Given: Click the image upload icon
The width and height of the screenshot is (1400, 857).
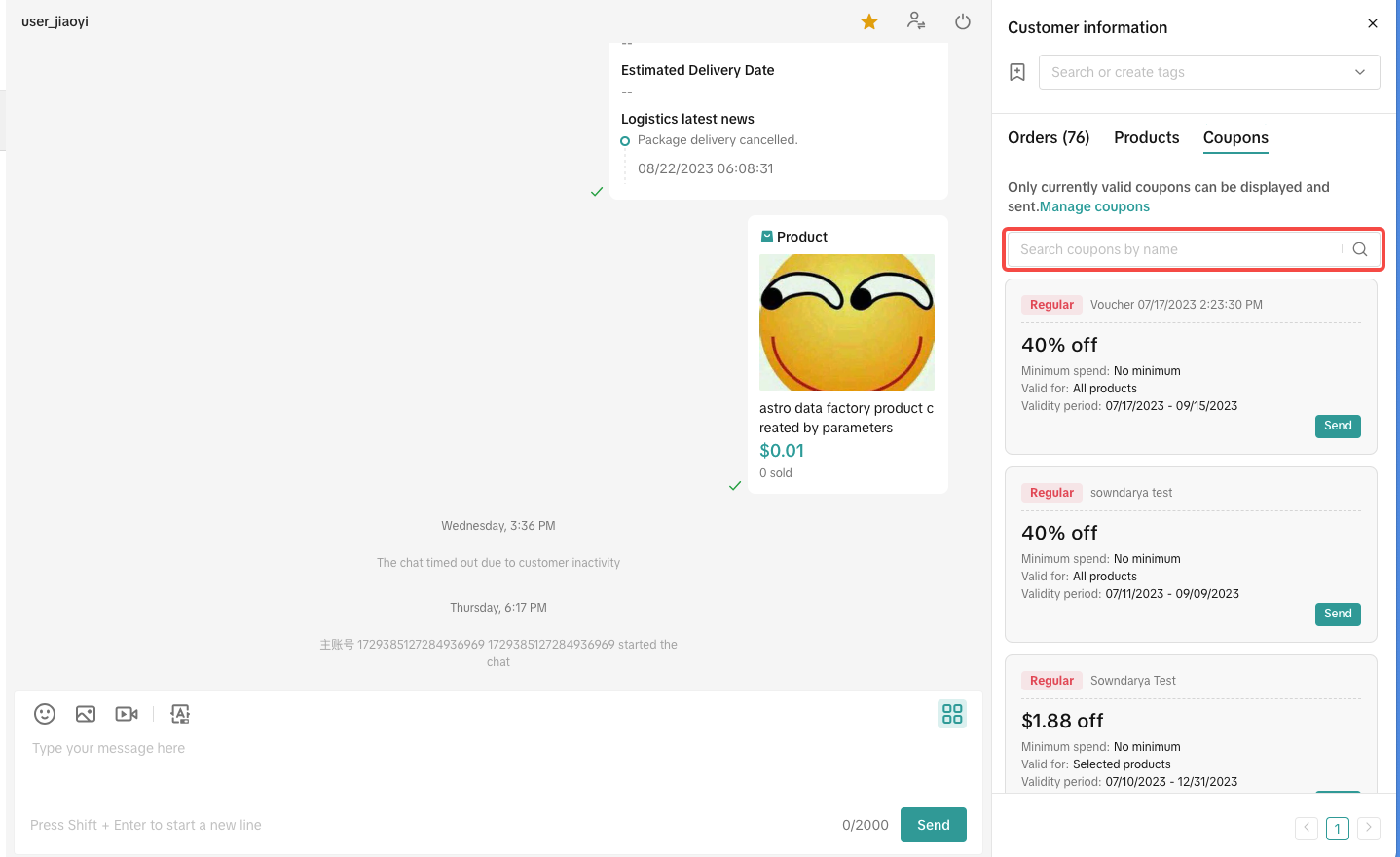Looking at the screenshot, I should tap(86, 714).
